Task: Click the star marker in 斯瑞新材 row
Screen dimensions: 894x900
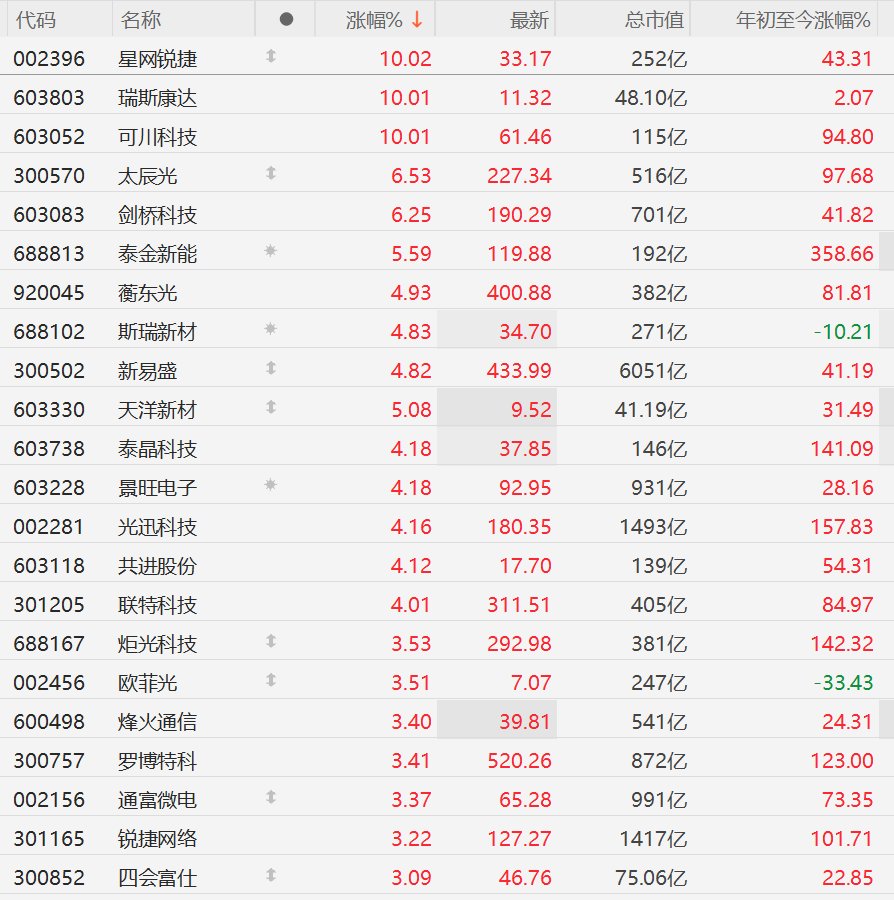Action: (x=271, y=329)
